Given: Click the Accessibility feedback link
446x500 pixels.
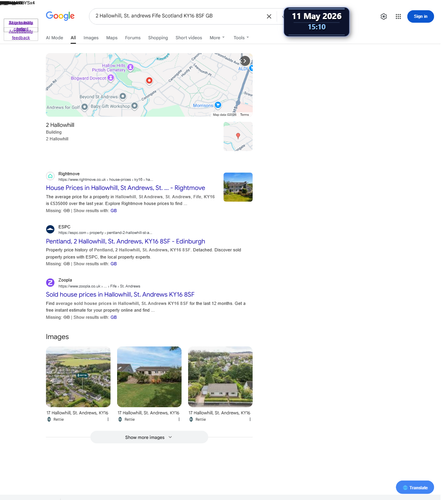Looking at the screenshot, I should [21, 35].
